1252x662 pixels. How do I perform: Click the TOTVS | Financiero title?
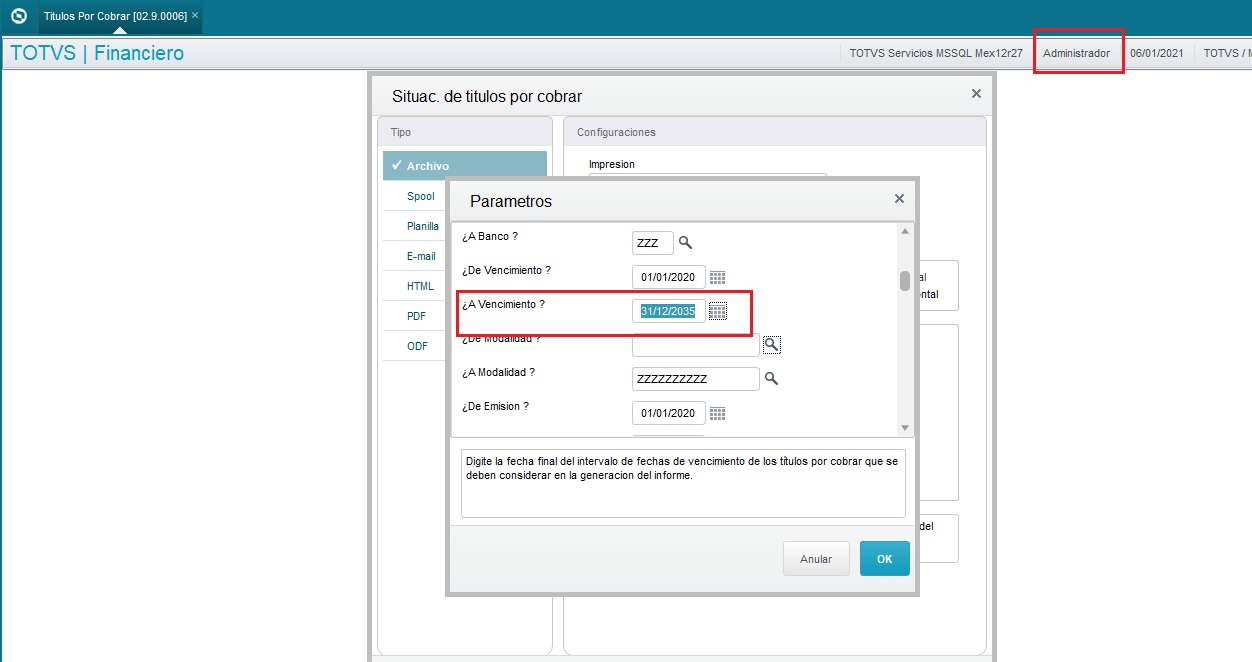pyautogui.click(x=97, y=53)
